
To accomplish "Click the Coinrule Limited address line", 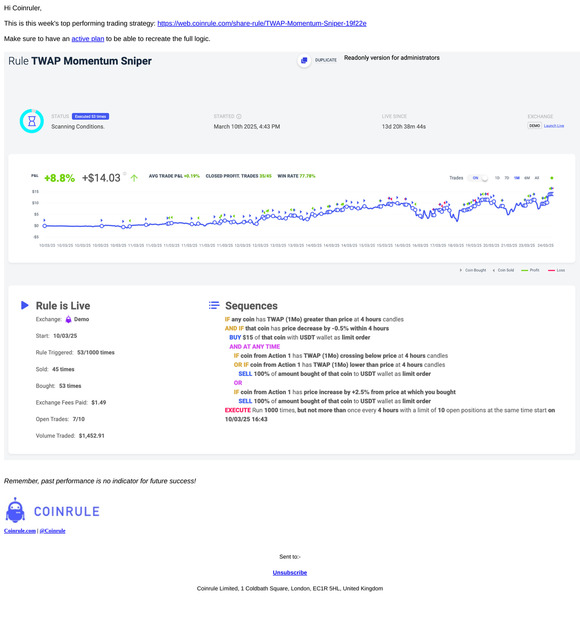I will click(290, 588).
